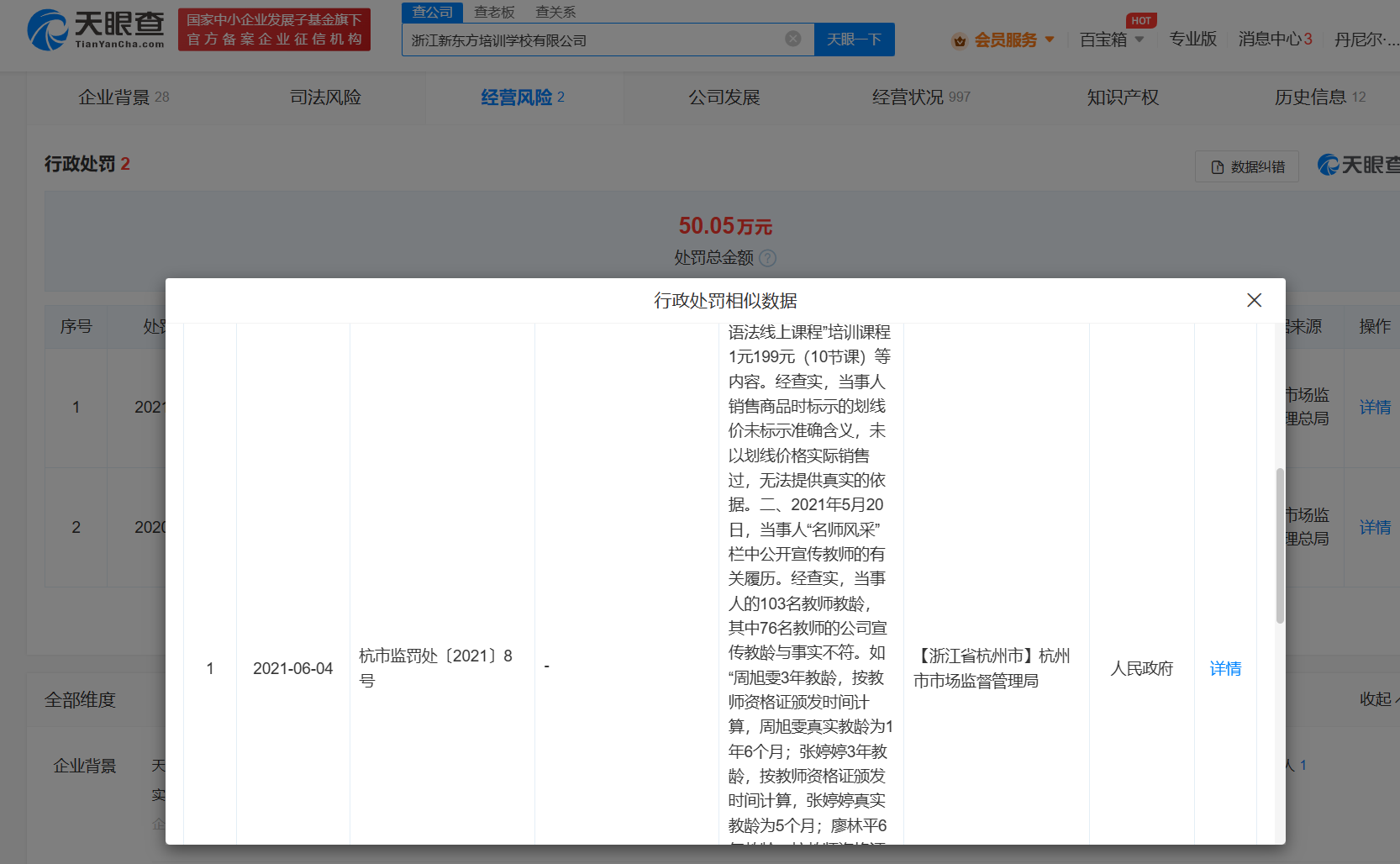The image size is (1400, 864).
Task: Open the 企业背景 tab
Action: [124, 97]
